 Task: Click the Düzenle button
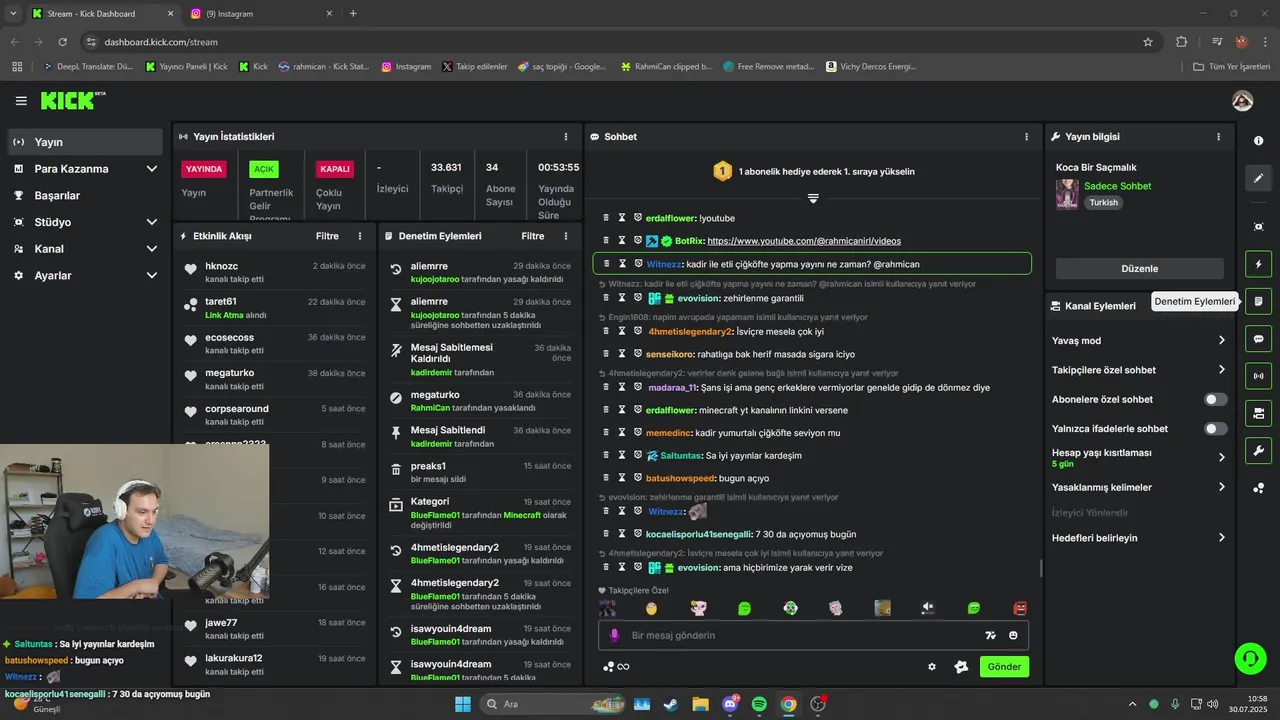tap(1139, 268)
